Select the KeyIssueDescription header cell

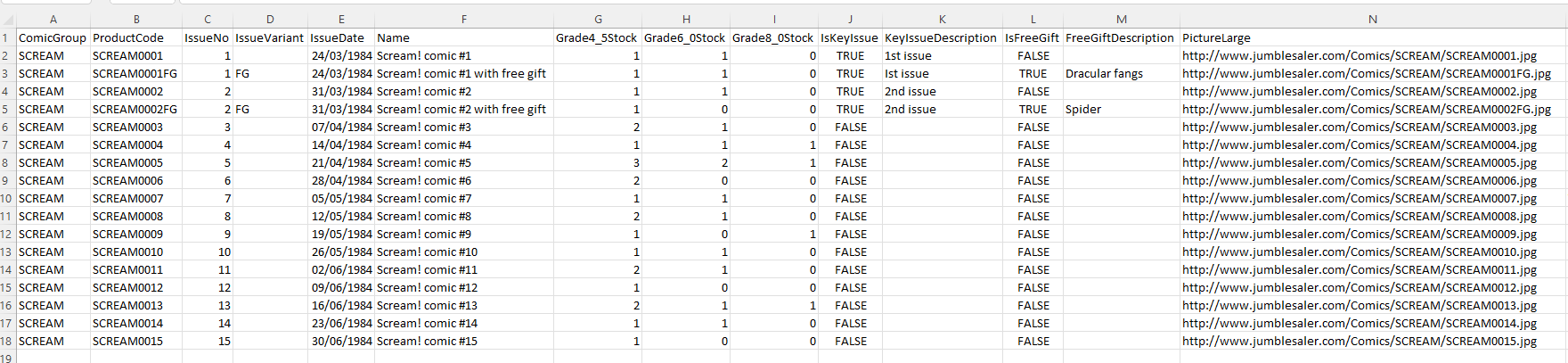click(x=943, y=37)
